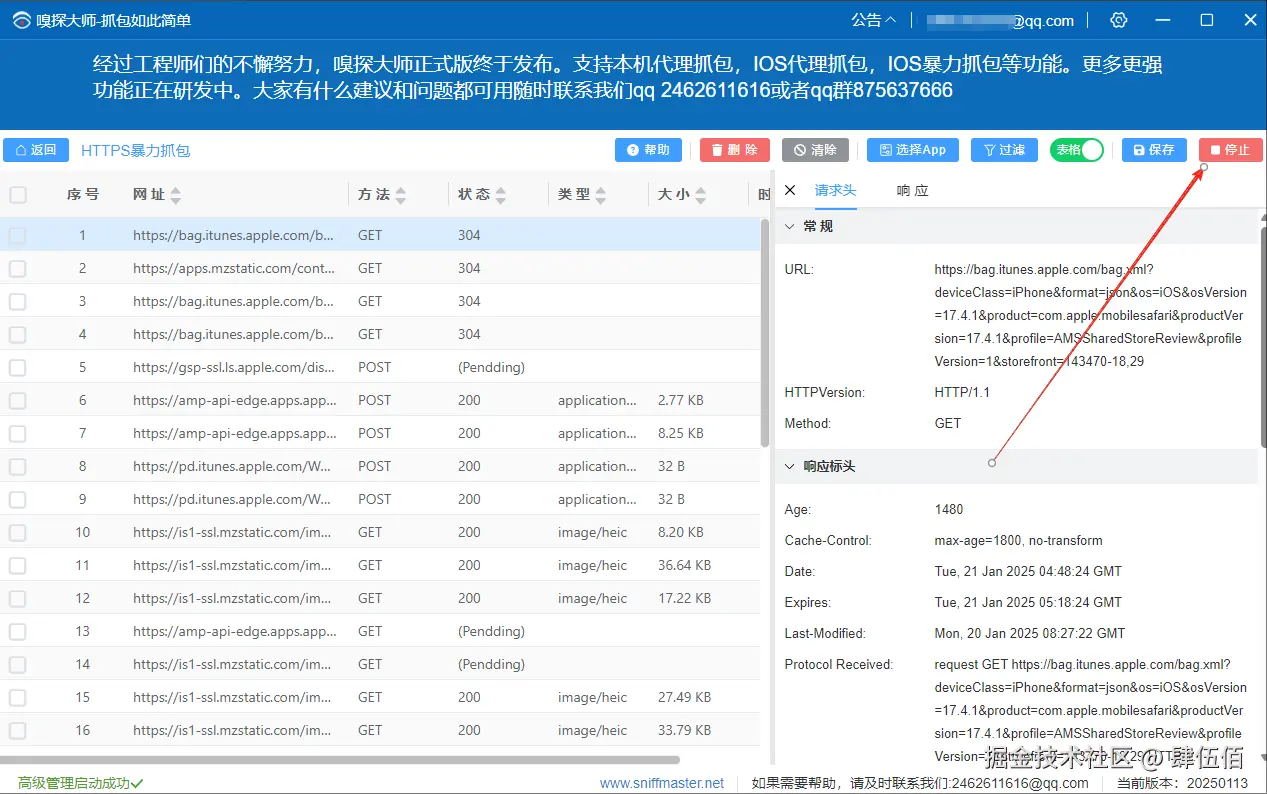1267x794 pixels.
Task: Click the Sniffmaster app logo icon
Action: pos(21,21)
